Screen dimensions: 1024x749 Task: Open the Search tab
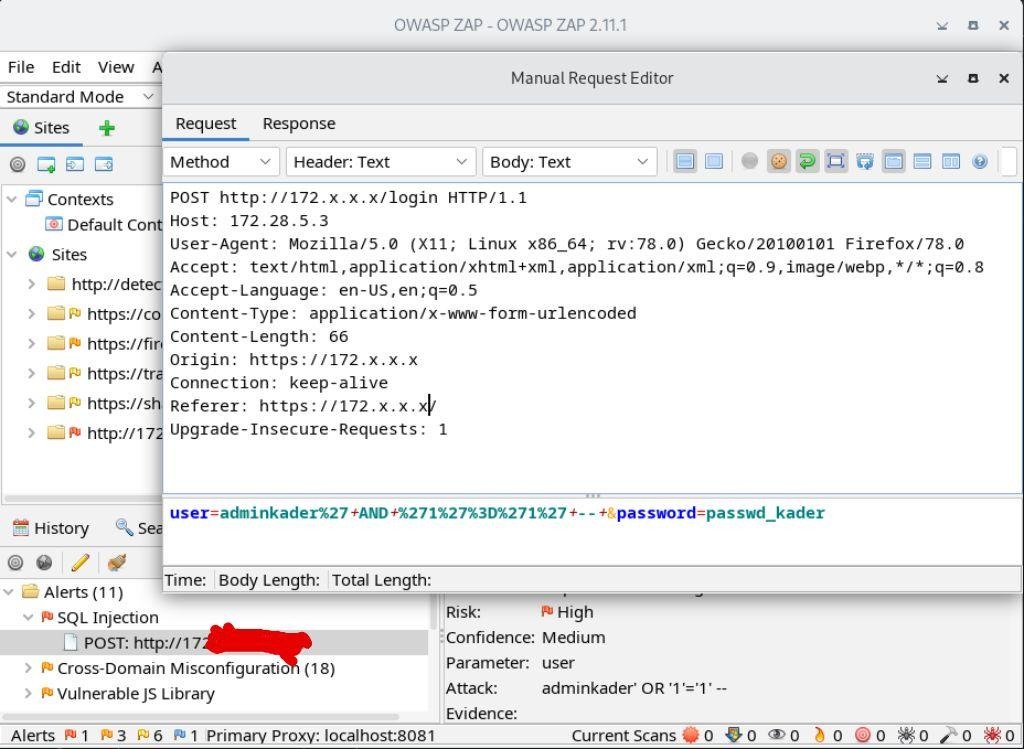[x=138, y=528]
